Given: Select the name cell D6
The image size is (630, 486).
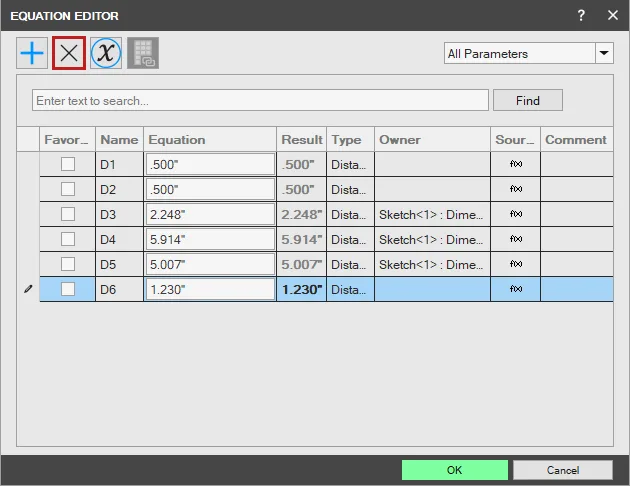Looking at the screenshot, I should click(119, 289).
